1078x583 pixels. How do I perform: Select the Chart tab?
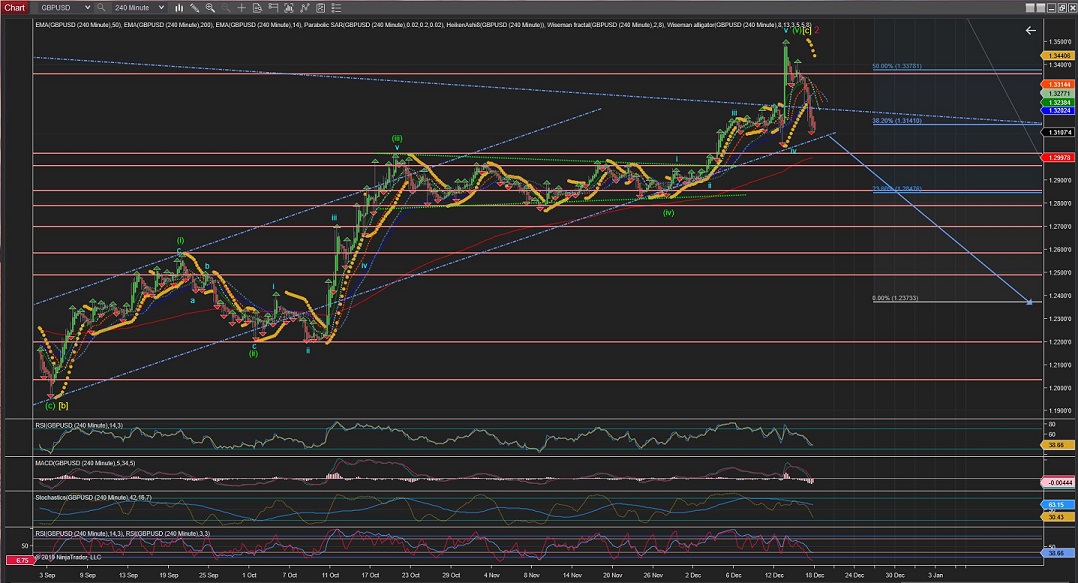[x=14, y=8]
